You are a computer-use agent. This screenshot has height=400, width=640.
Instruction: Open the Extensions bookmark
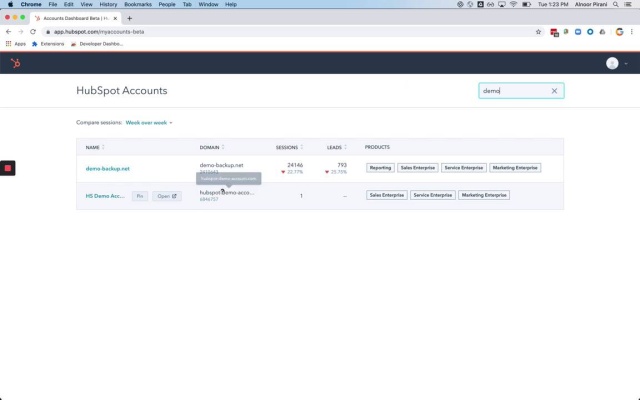point(48,44)
